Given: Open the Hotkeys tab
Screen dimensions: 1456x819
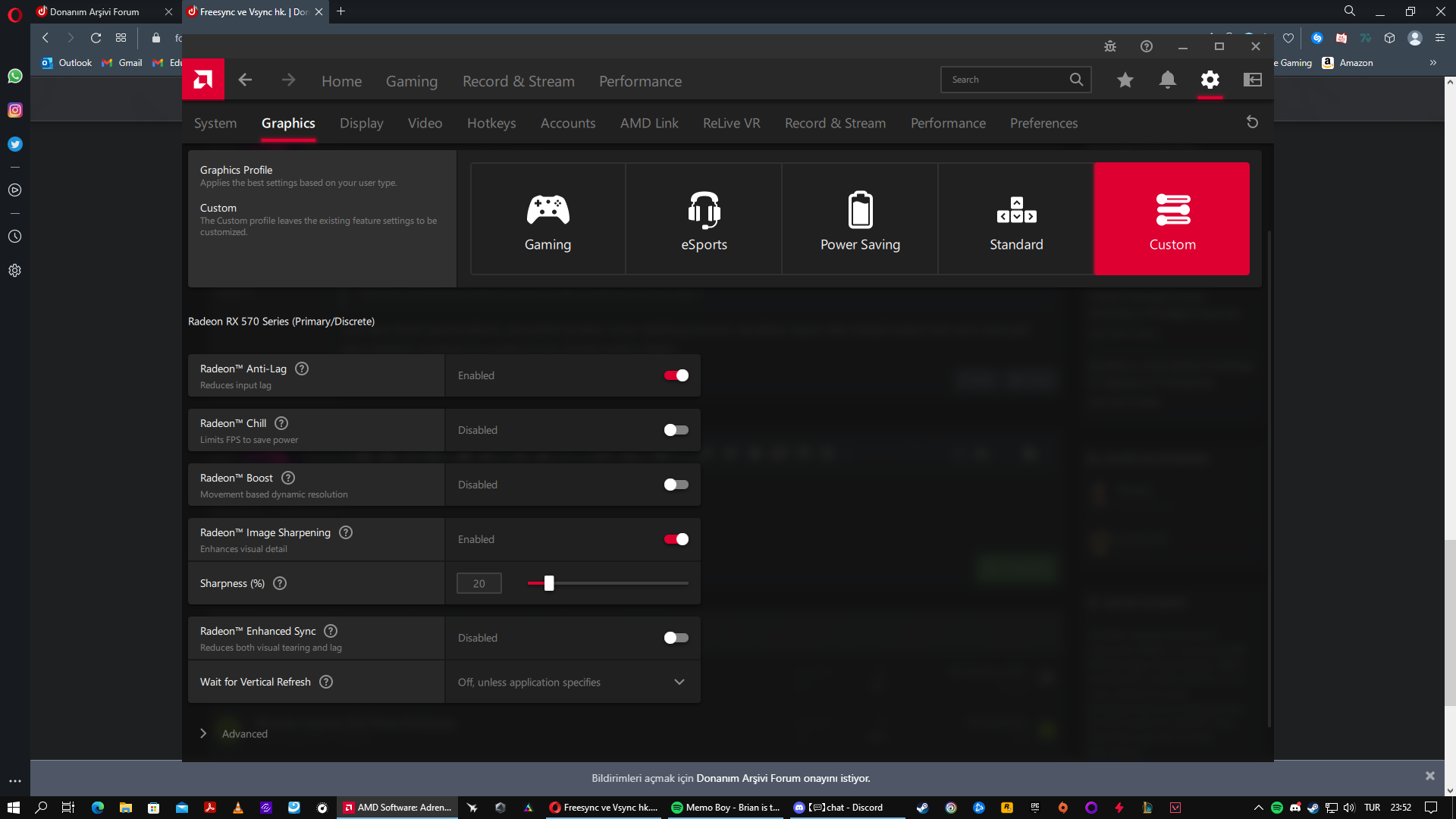Looking at the screenshot, I should [x=491, y=123].
